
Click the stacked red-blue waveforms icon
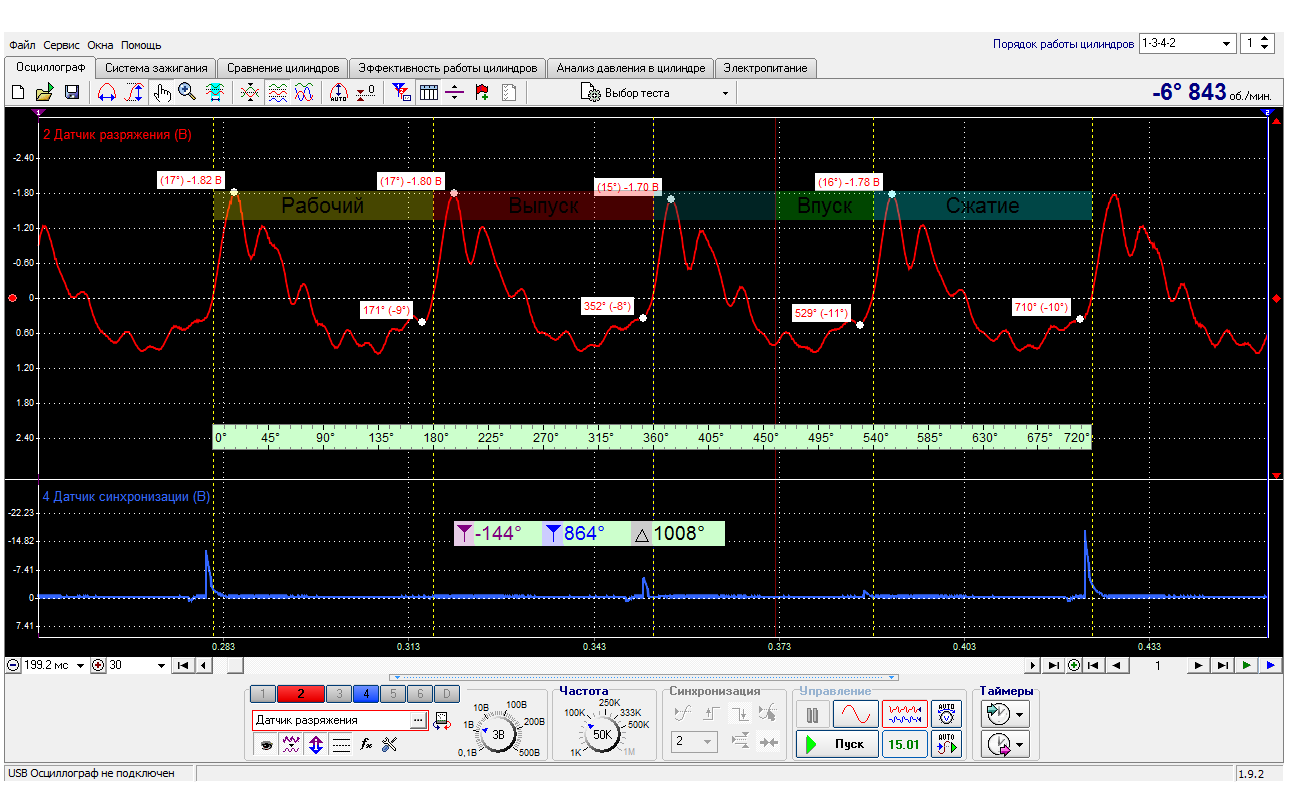(x=277, y=92)
